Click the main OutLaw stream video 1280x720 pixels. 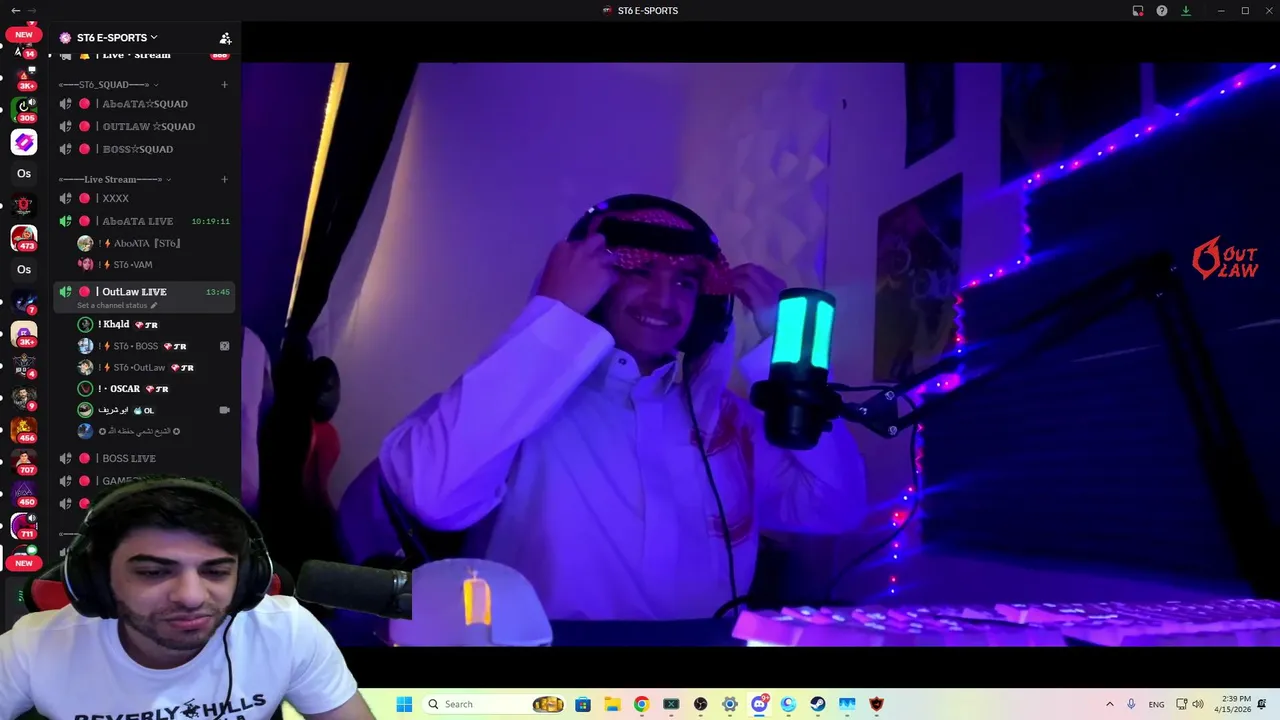(x=760, y=354)
